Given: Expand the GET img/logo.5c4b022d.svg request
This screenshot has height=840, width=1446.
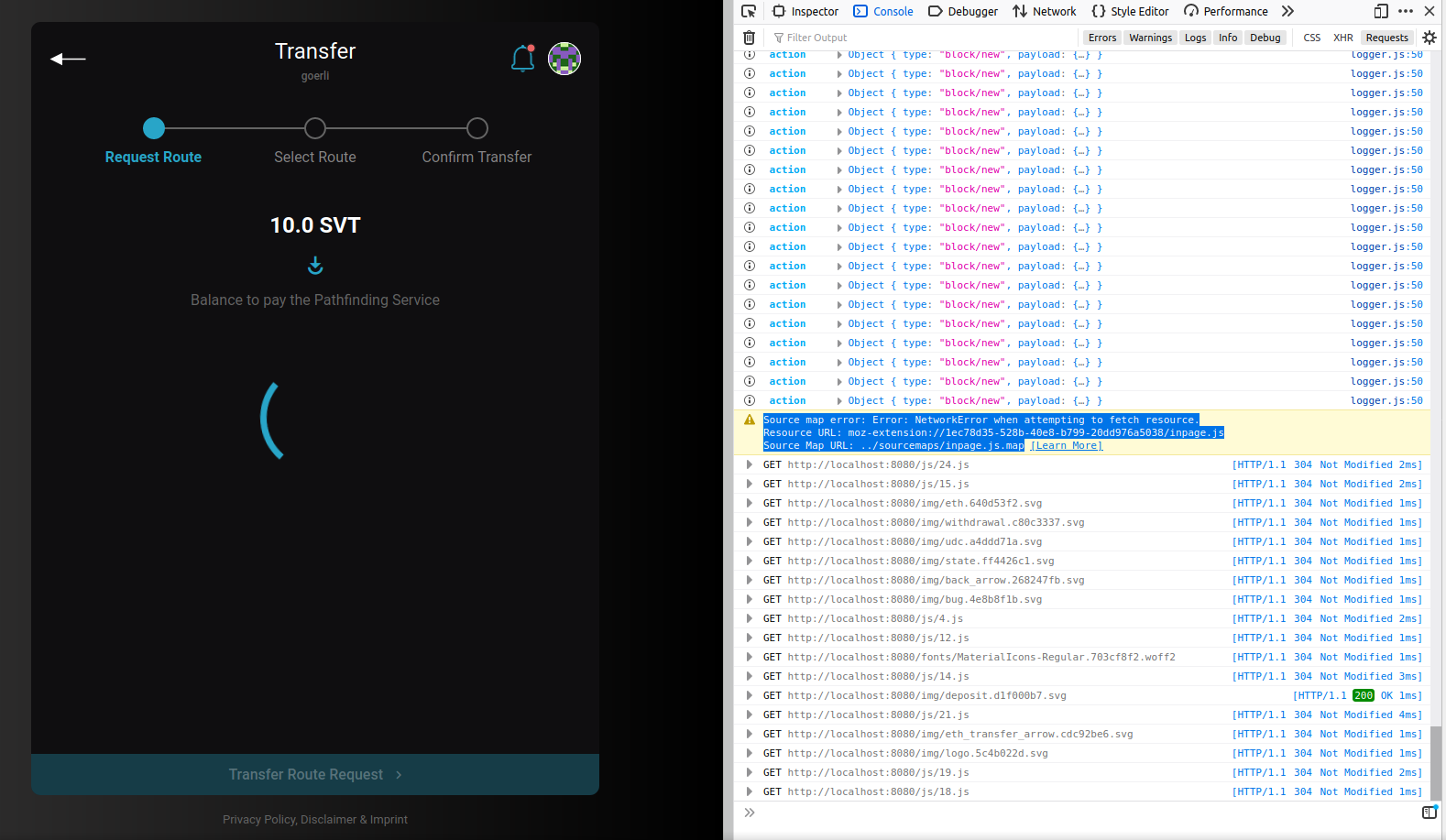Looking at the screenshot, I should pyautogui.click(x=750, y=754).
